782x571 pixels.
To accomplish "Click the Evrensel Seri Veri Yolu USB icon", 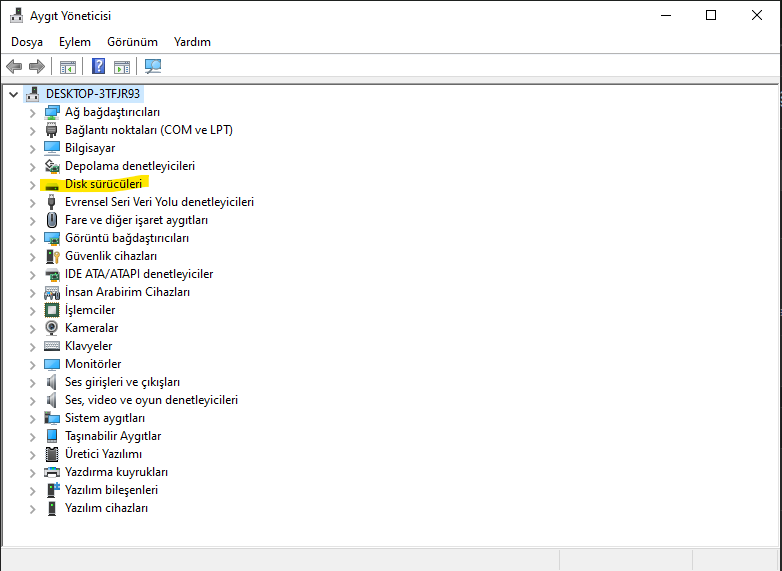I will [x=51, y=202].
